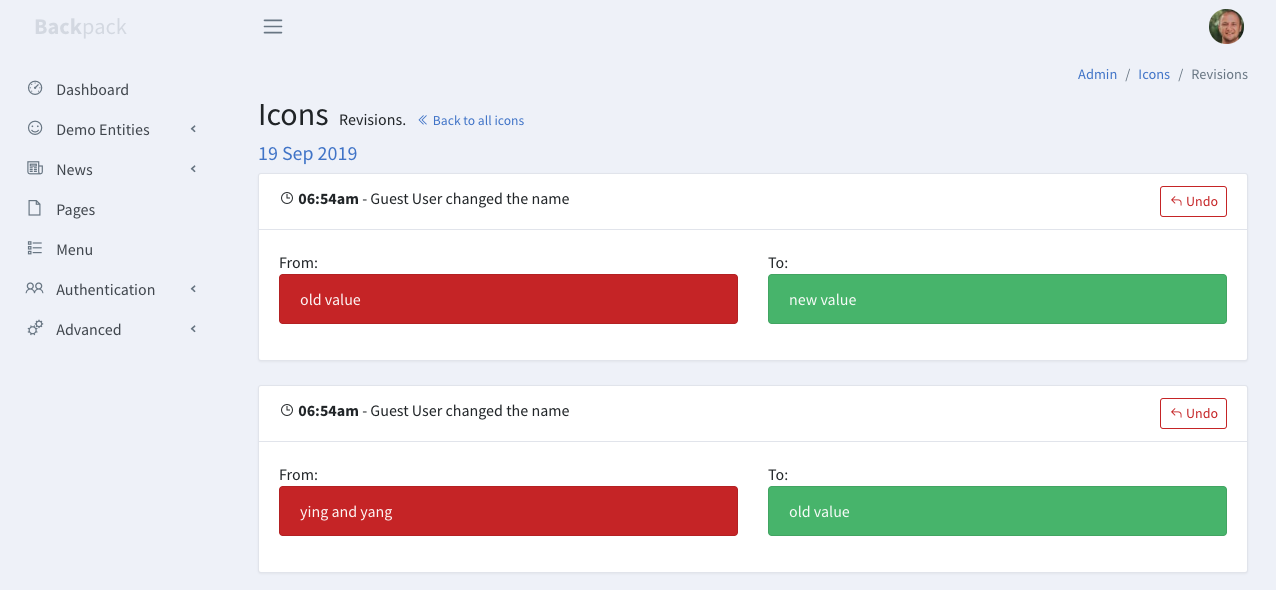
Task: Expand the Advanced submenu arrow
Action: [x=193, y=329]
